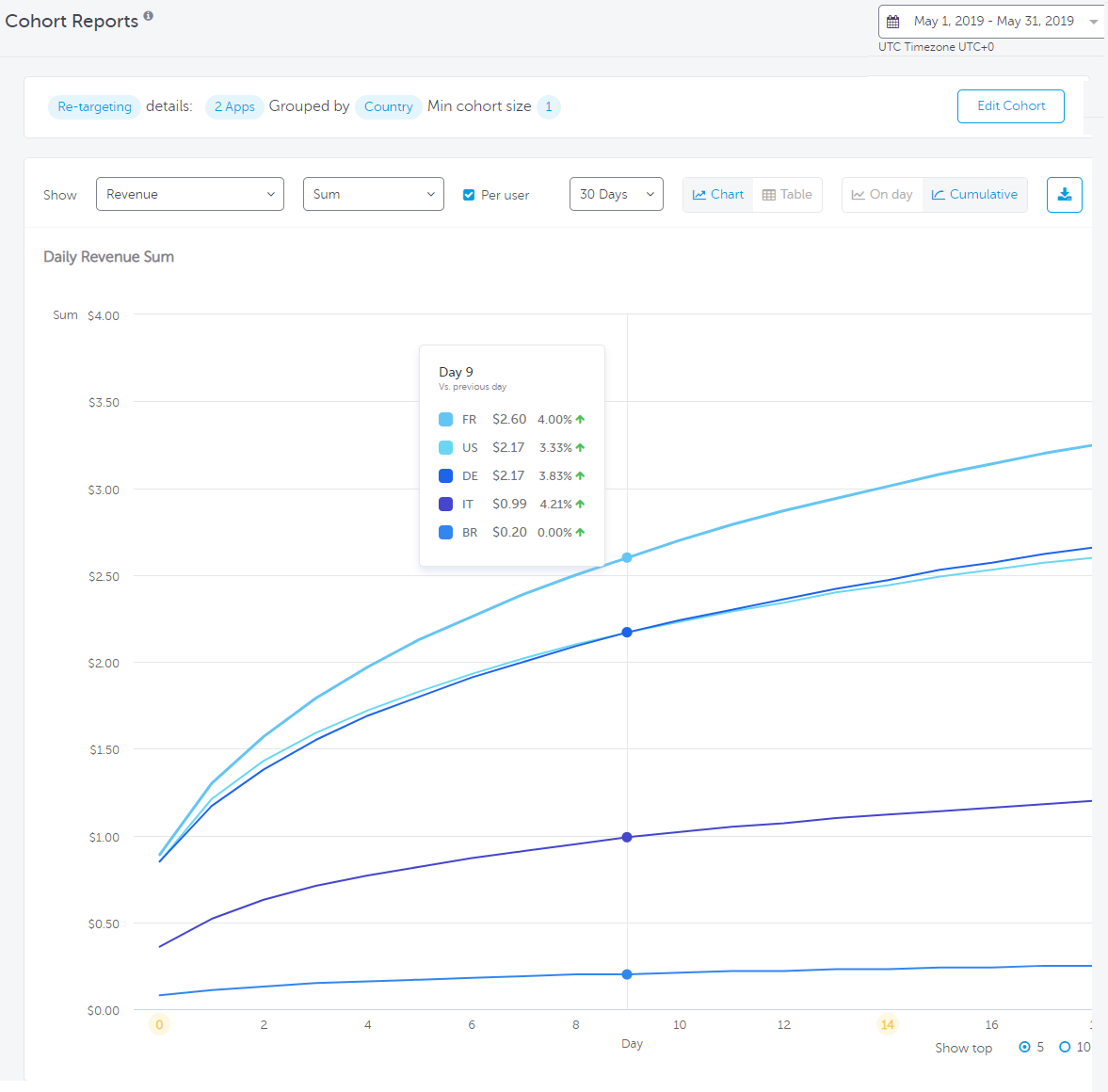This screenshot has height=1092, width=1108.
Task: Click the FR data point on Day 9
Action: pyautogui.click(x=627, y=558)
